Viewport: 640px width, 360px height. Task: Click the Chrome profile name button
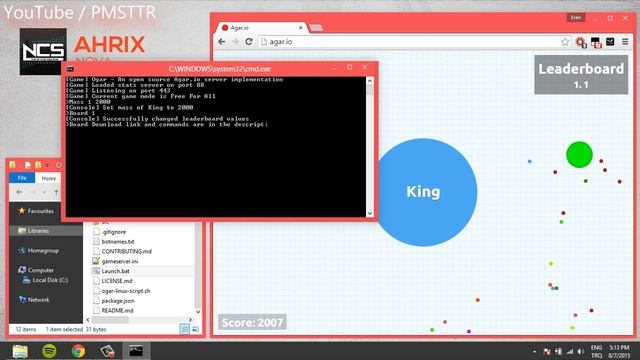576,18
